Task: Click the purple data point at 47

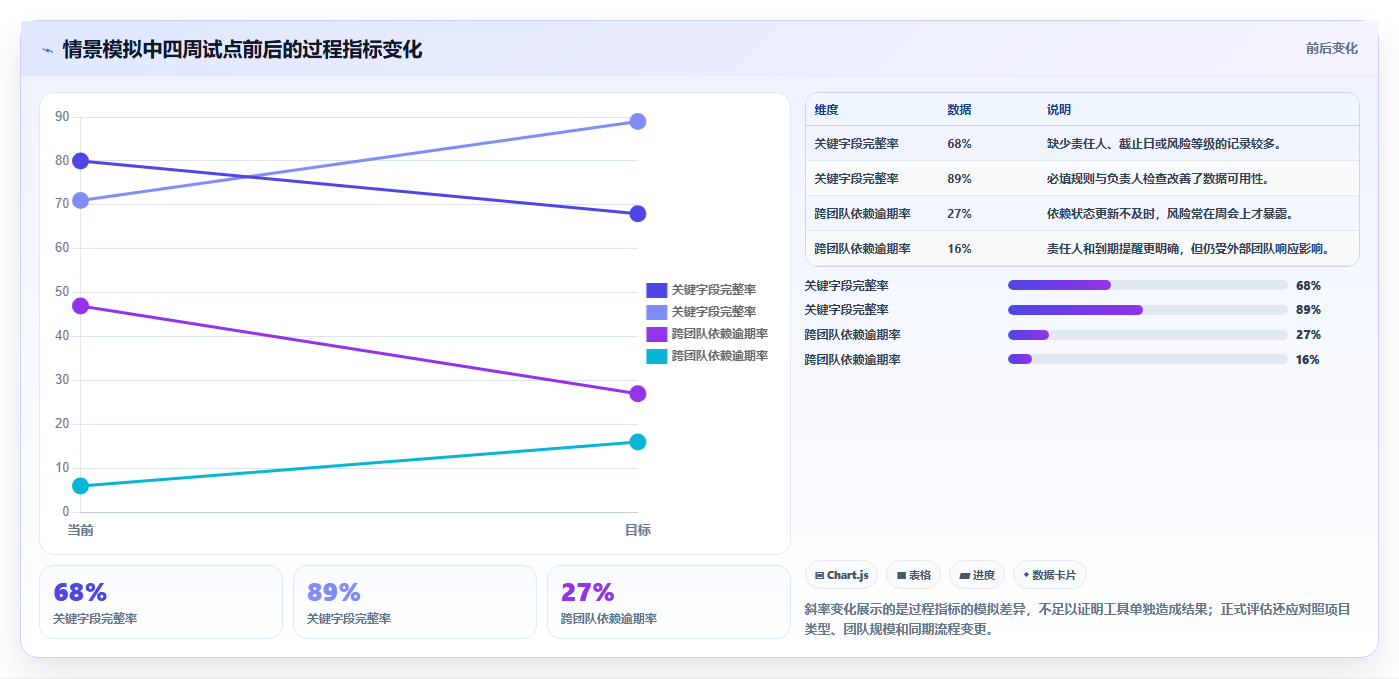Action: (81, 306)
